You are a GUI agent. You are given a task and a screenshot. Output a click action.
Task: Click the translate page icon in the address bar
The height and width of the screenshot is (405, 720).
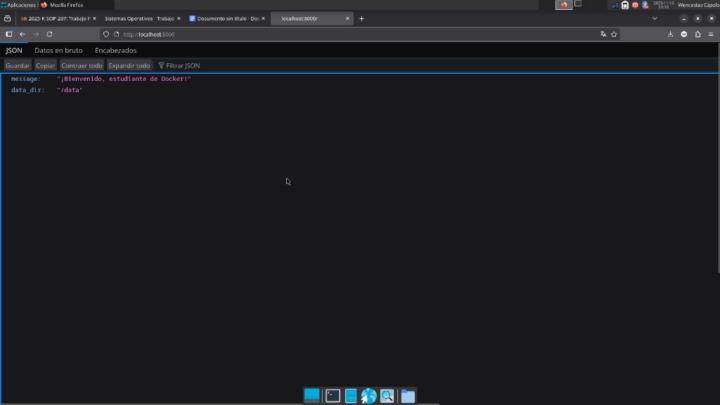tap(603, 34)
